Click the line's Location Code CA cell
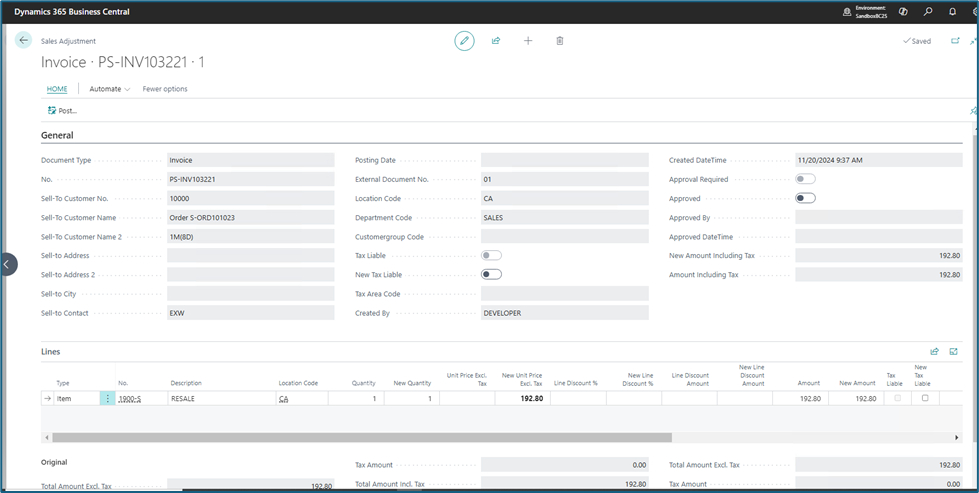Image resolution: width=979 pixels, height=493 pixels. point(302,398)
